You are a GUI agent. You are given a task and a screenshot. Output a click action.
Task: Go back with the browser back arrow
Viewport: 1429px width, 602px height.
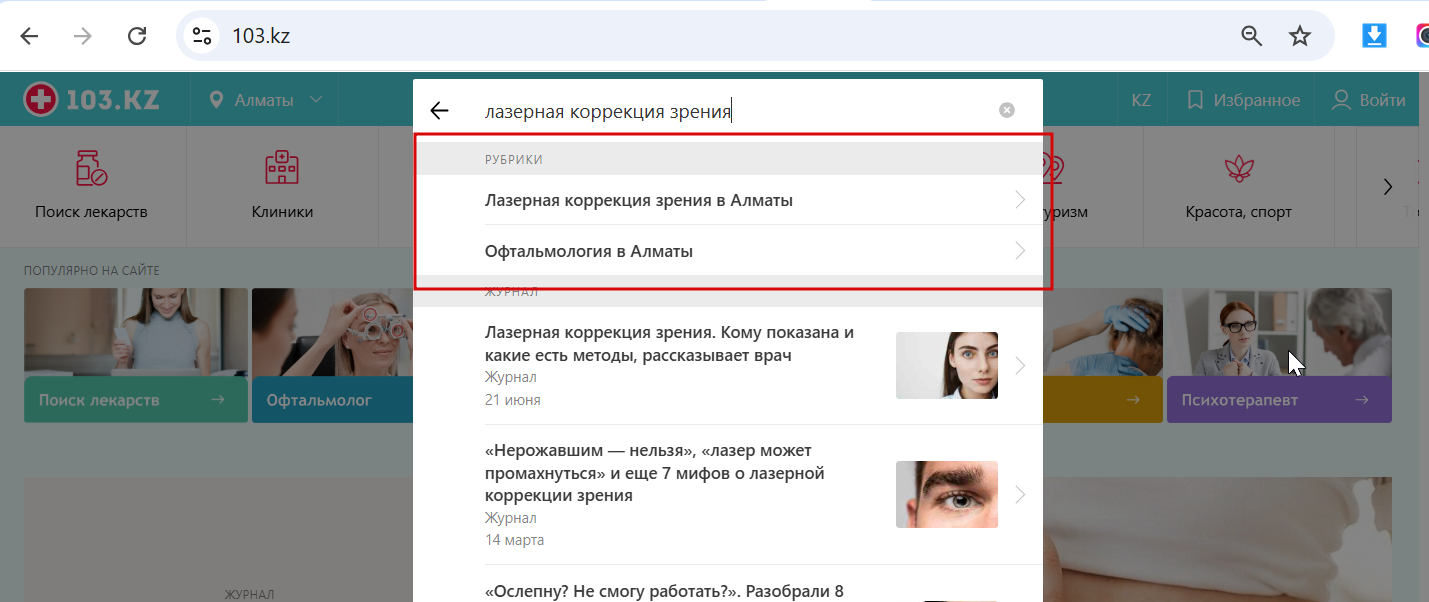(x=29, y=36)
